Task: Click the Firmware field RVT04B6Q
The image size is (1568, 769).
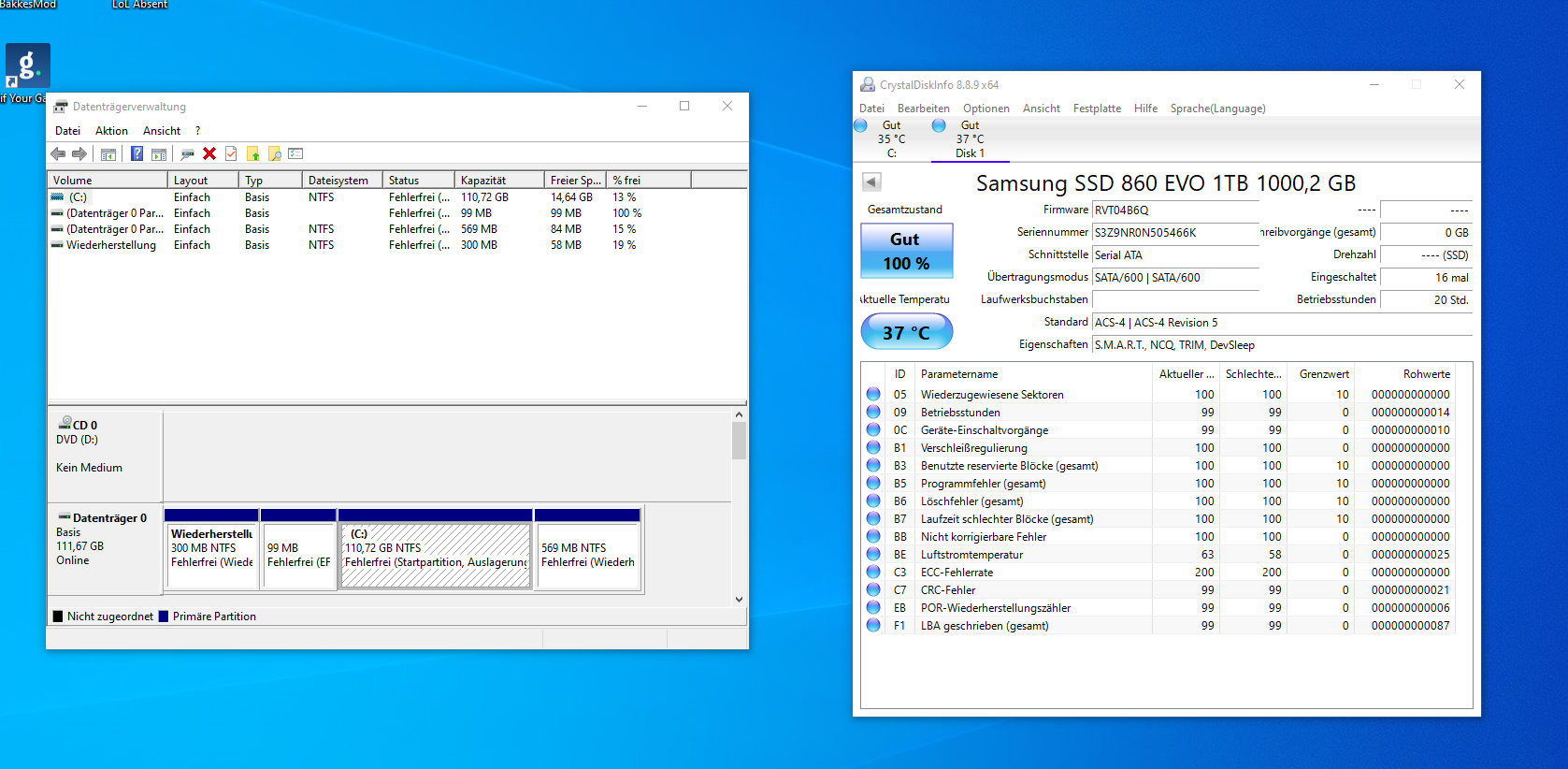Action: [x=1175, y=210]
